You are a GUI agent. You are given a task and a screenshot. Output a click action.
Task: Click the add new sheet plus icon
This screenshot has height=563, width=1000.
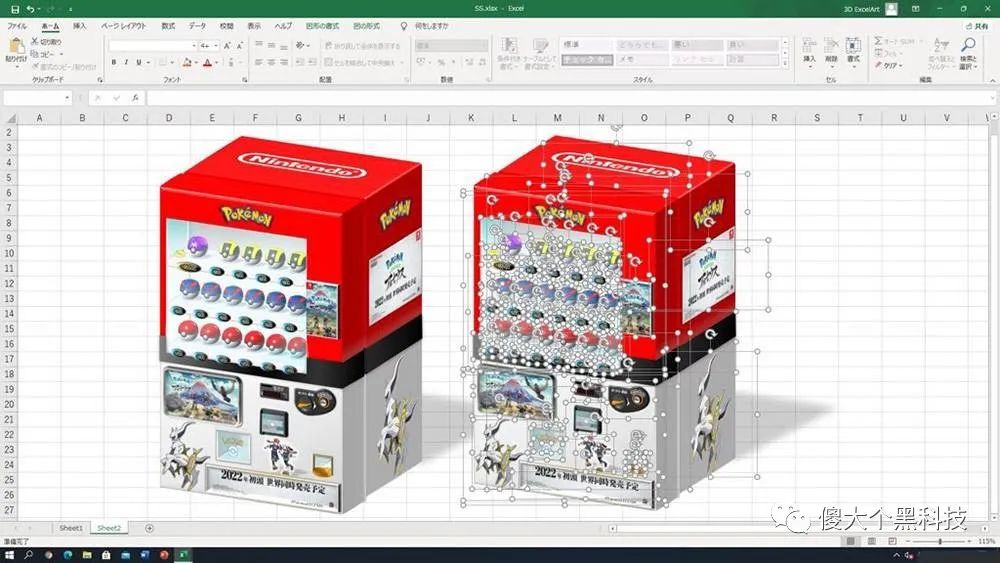click(149, 528)
